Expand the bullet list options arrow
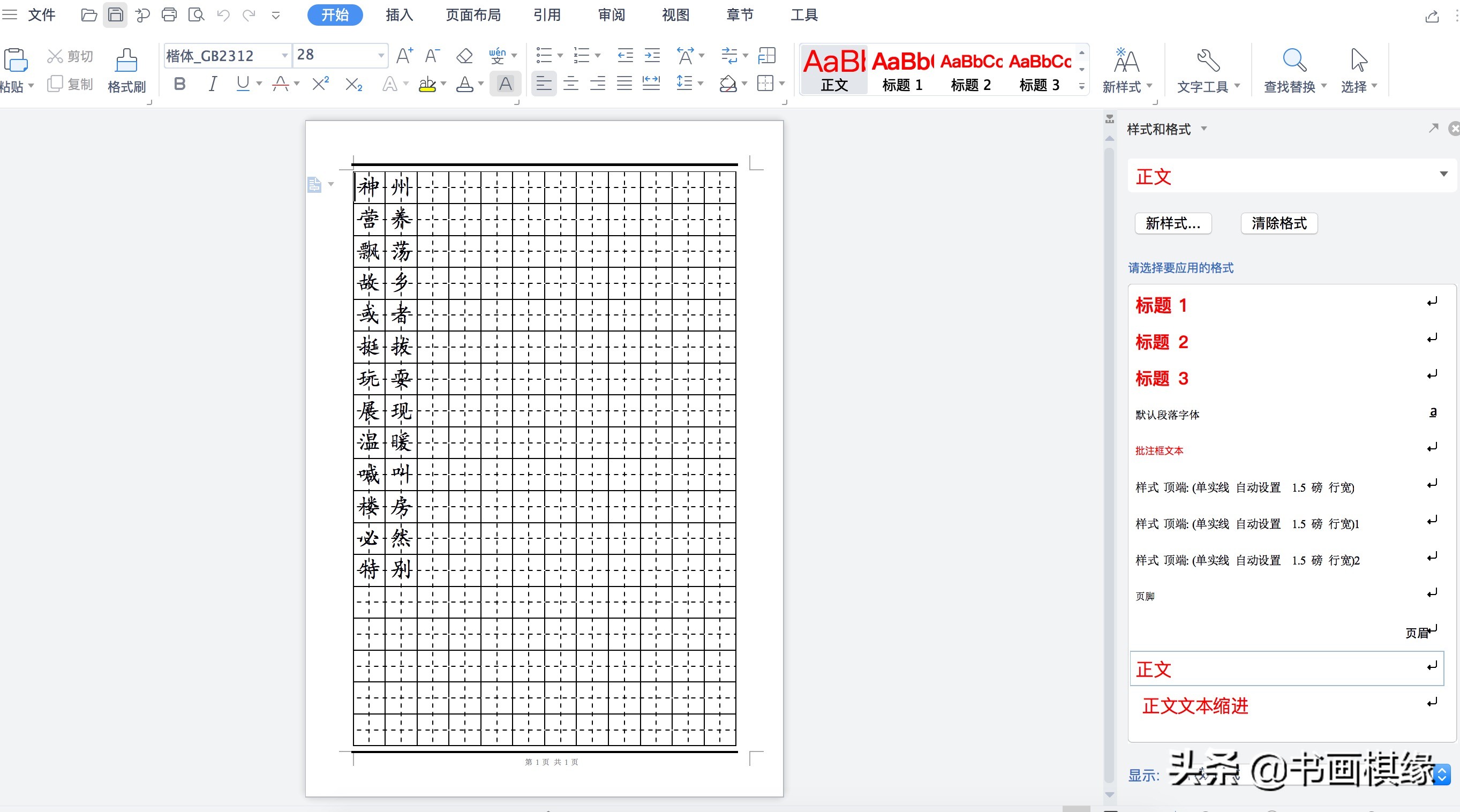This screenshot has width=1460, height=812. pyautogui.click(x=560, y=56)
